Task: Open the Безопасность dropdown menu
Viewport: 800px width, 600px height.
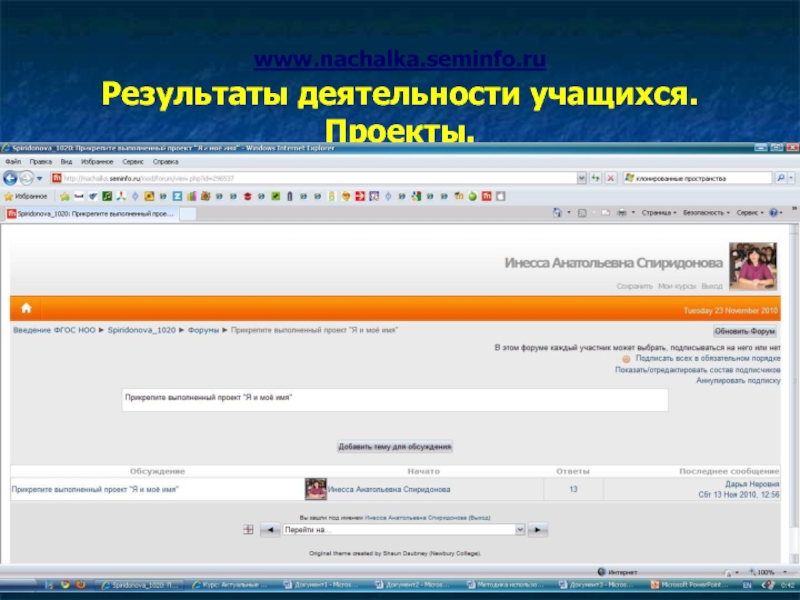Action: tap(706, 213)
